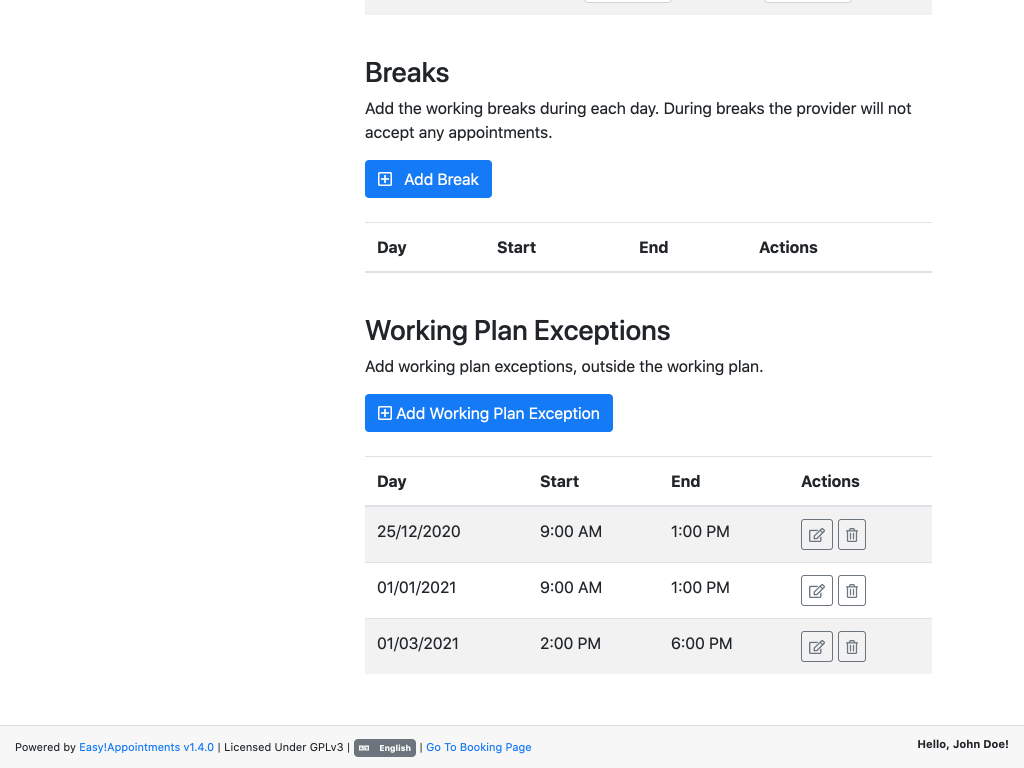The height and width of the screenshot is (768, 1024).
Task: Add a new Working Plan Exception
Action: tap(488, 413)
